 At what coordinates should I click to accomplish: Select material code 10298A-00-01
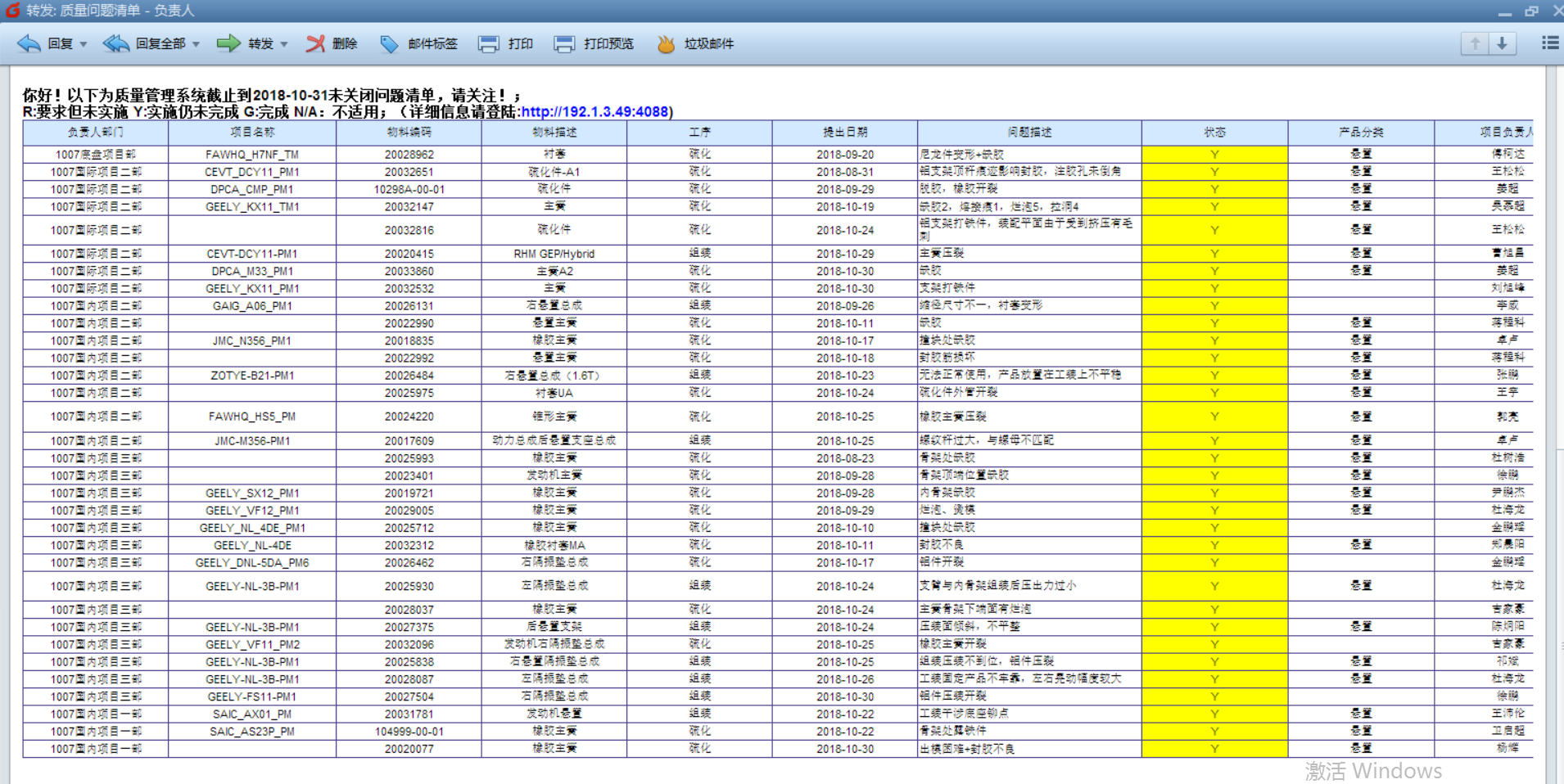pos(409,190)
